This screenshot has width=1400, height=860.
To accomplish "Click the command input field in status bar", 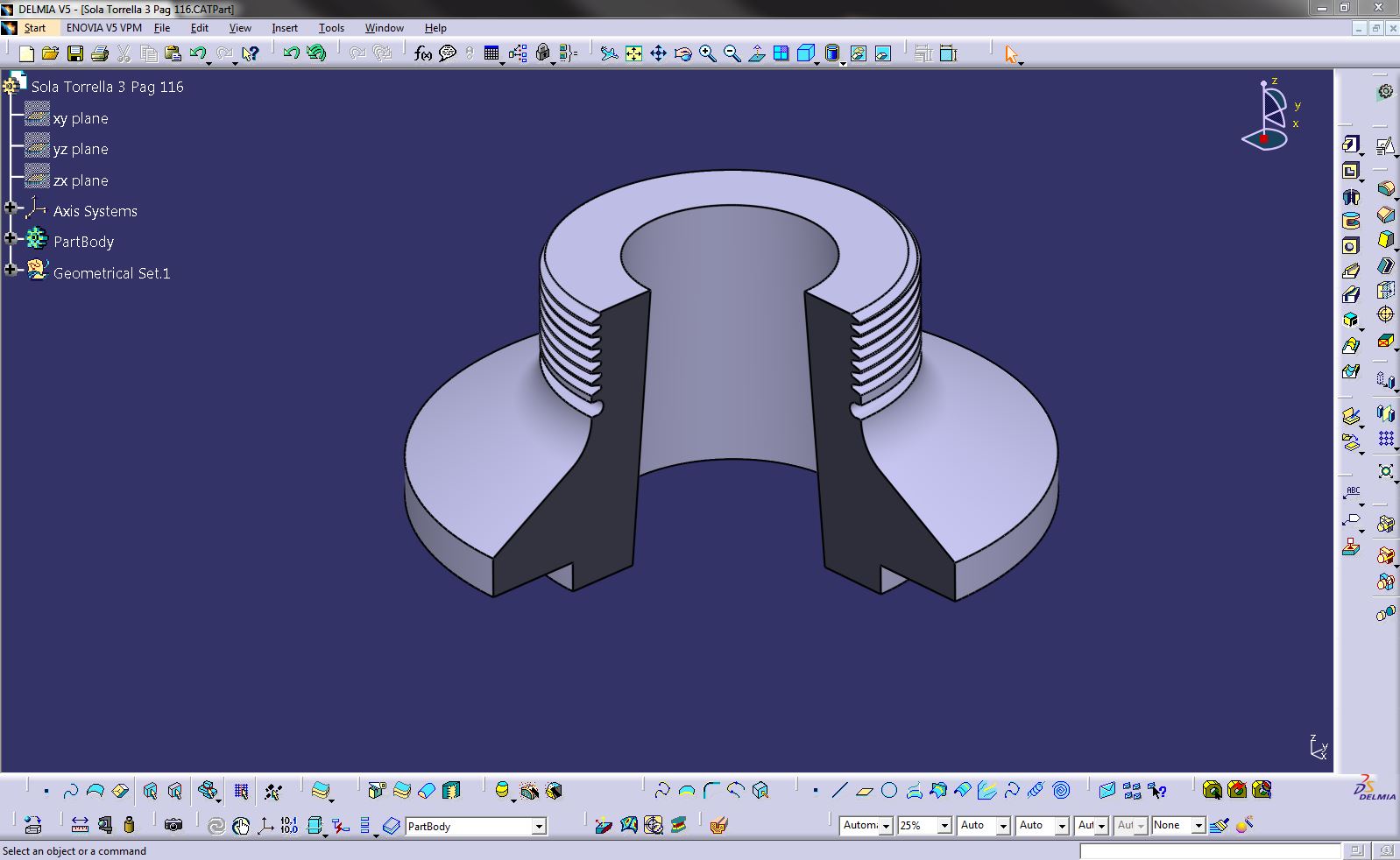I will pyautogui.click(x=1210, y=850).
